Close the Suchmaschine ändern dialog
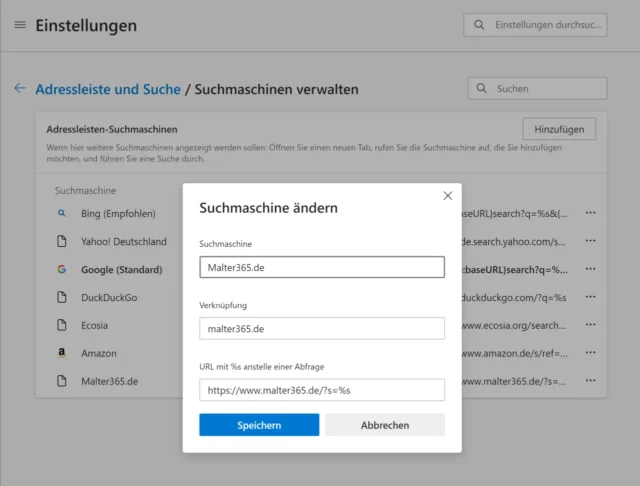The image size is (640, 486). pos(447,196)
